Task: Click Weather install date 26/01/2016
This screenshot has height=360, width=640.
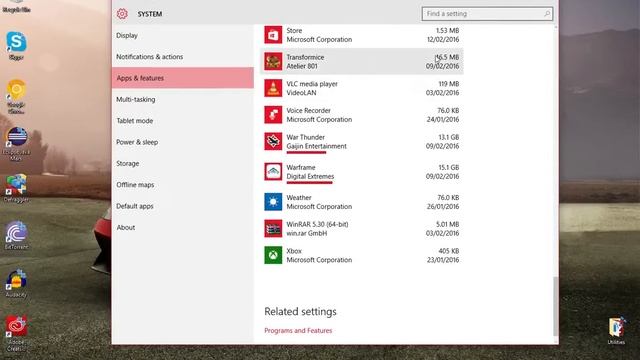Action: coord(443,207)
